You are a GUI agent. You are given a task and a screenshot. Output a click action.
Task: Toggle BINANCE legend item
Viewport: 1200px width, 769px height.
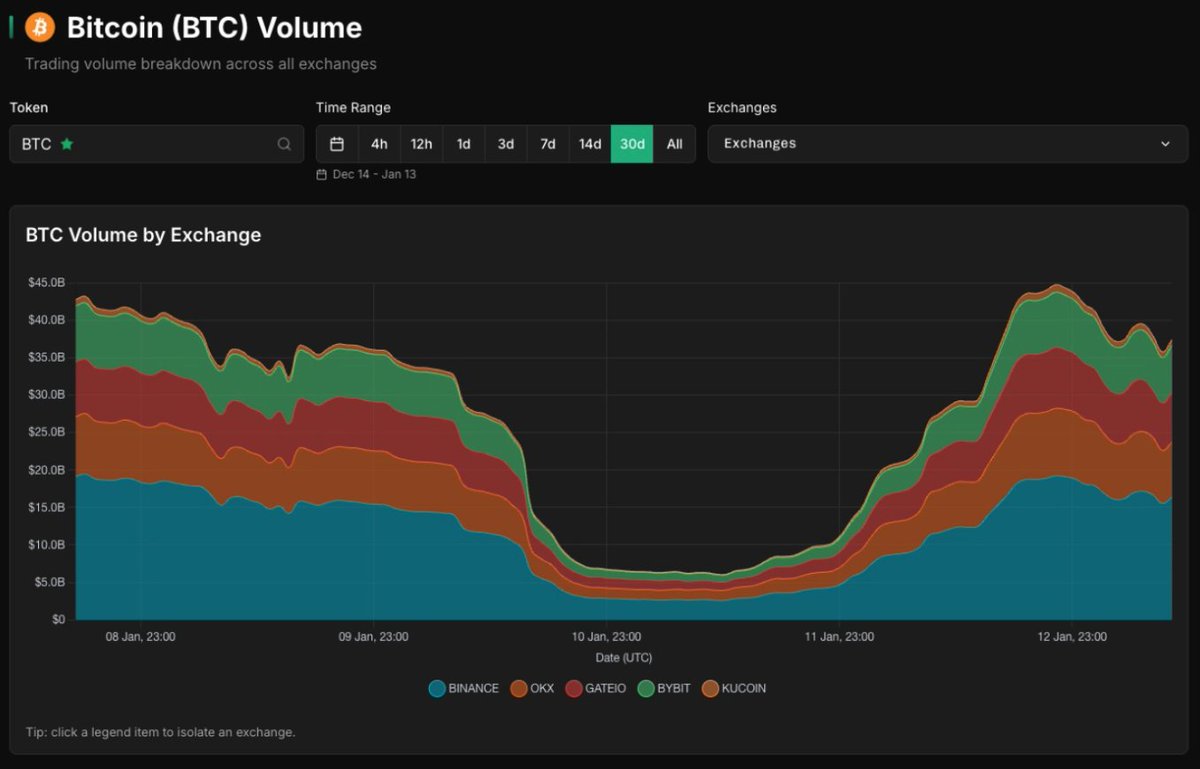click(x=463, y=688)
